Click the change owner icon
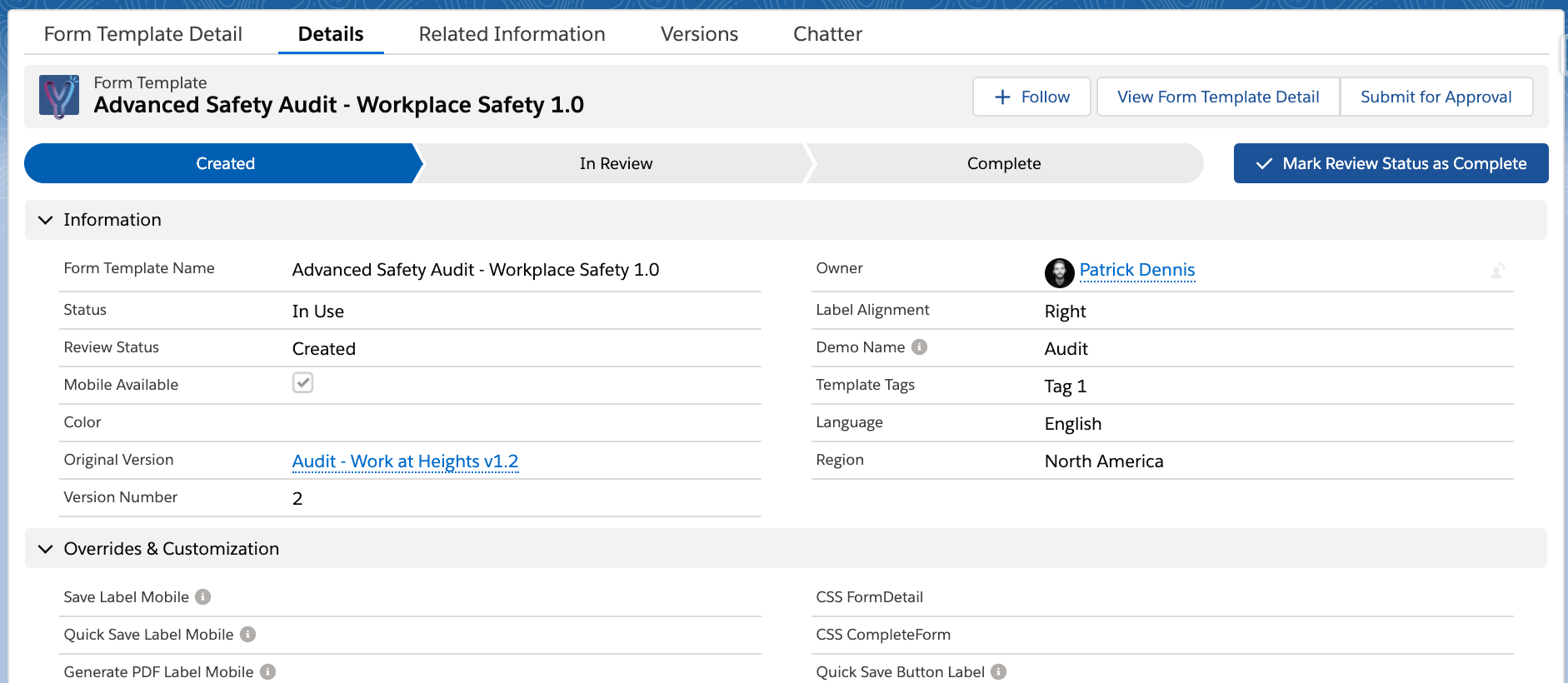Viewport: 1568px width, 683px height. pyautogui.click(x=1497, y=271)
